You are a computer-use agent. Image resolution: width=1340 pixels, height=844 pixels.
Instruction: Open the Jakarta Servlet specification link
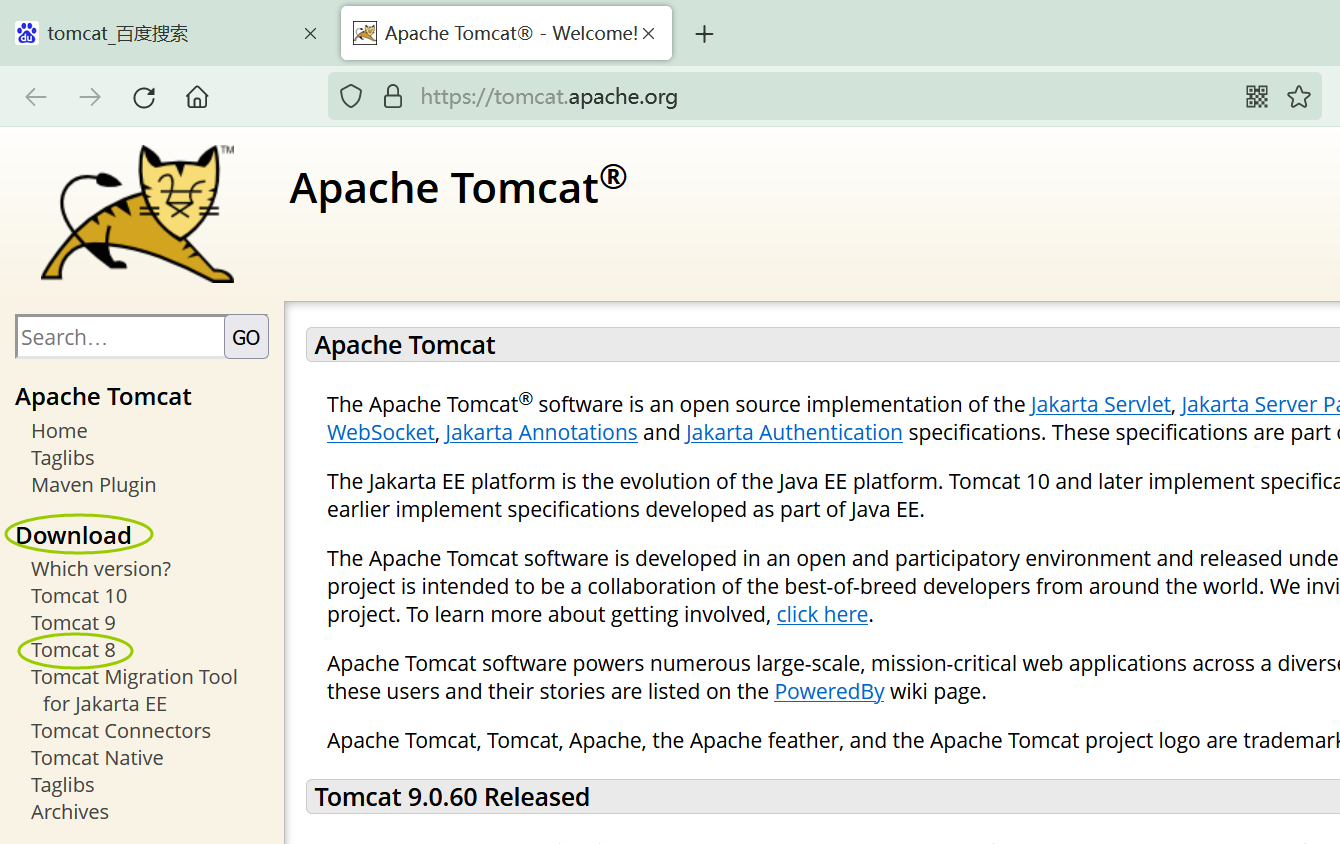click(1100, 404)
